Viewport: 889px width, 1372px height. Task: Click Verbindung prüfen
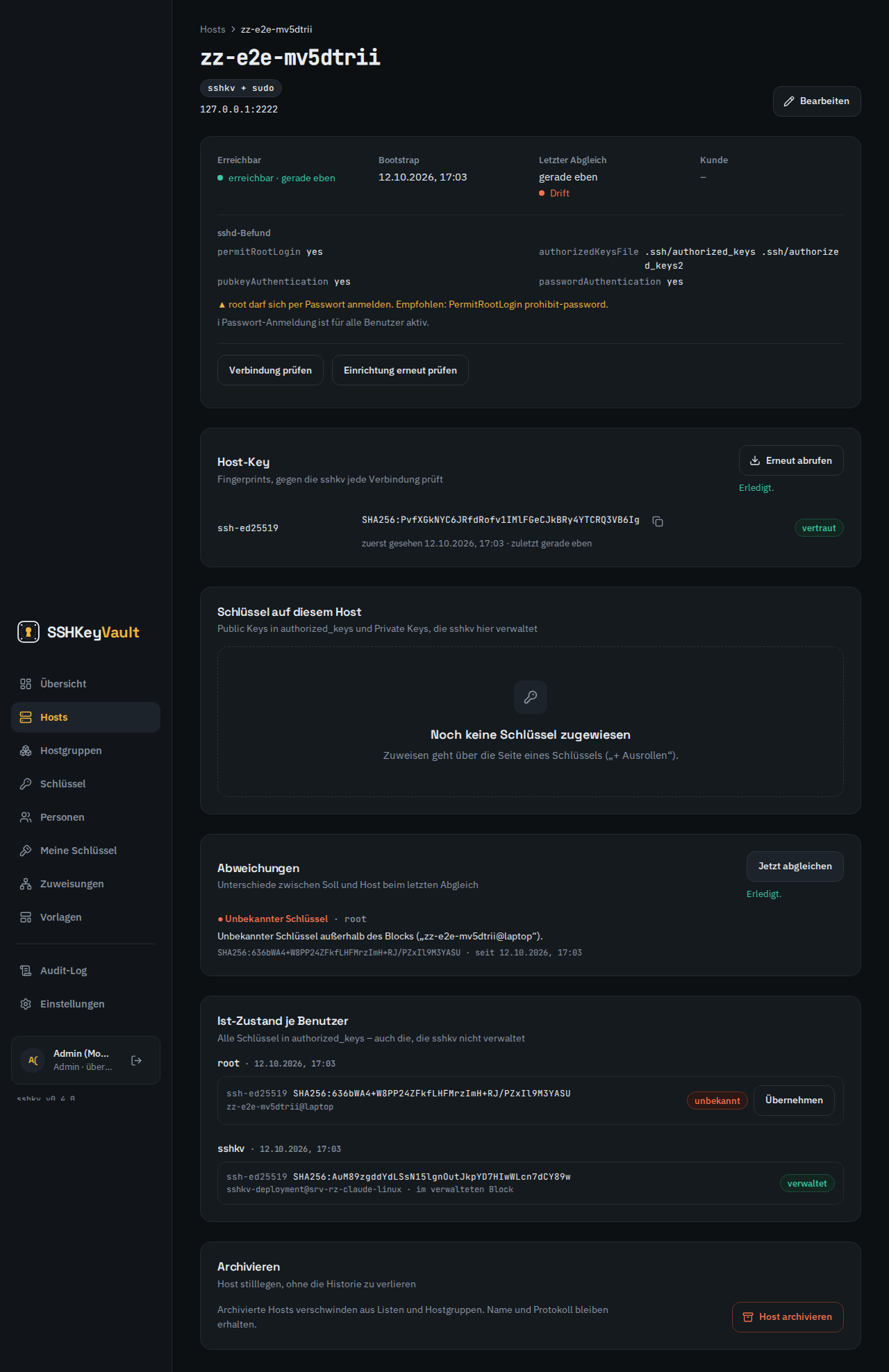click(270, 370)
